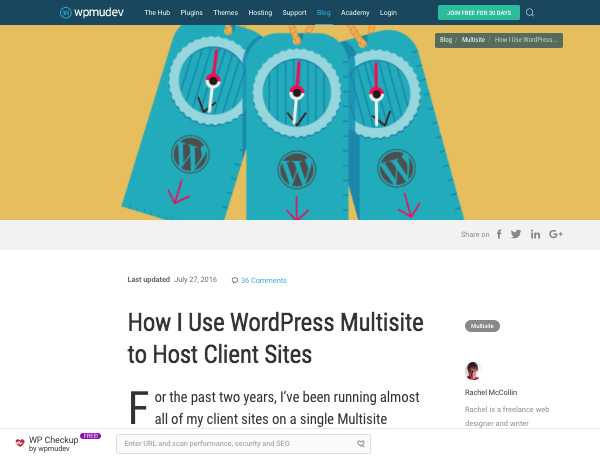
Task: Open Rachel McCollin's avatar
Action: pyautogui.click(x=473, y=371)
